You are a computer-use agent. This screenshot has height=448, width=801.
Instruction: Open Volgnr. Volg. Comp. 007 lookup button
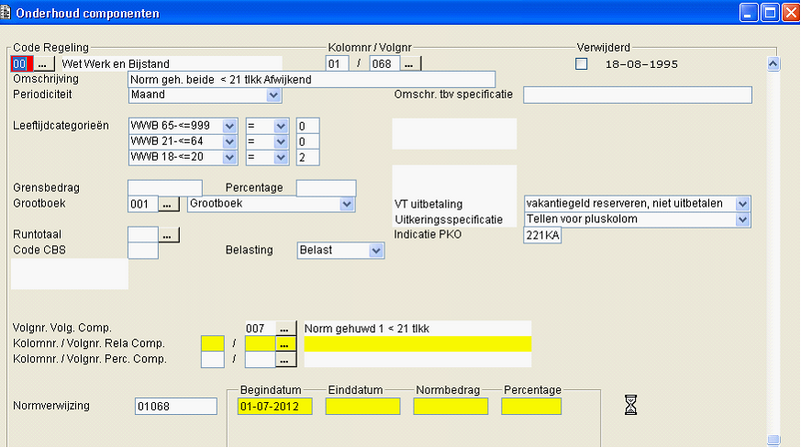coord(286,328)
